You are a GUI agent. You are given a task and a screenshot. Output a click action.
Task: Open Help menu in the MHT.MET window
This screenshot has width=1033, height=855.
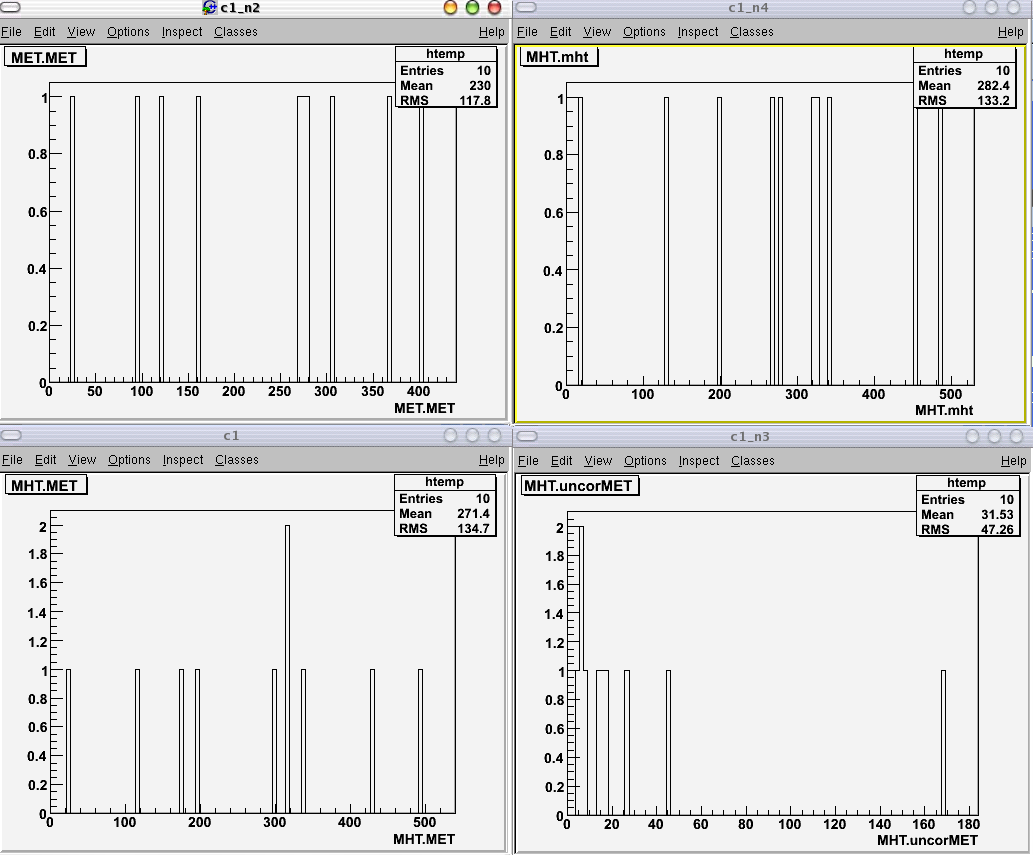click(x=491, y=460)
